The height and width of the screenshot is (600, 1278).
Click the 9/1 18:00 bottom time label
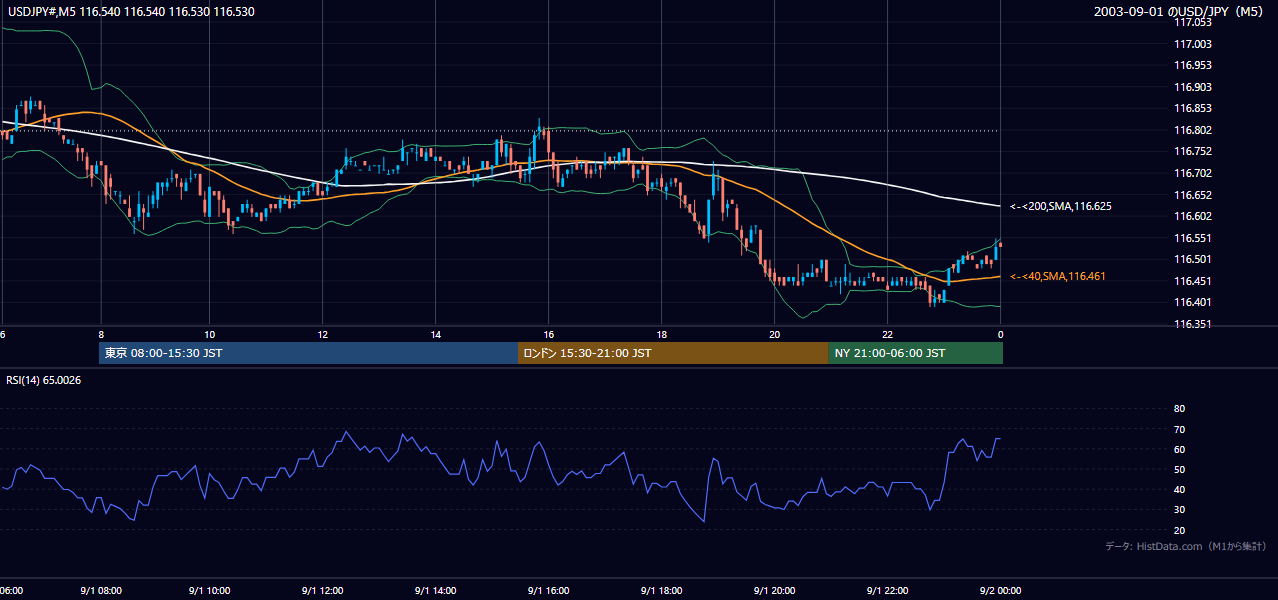tap(661, 591)
